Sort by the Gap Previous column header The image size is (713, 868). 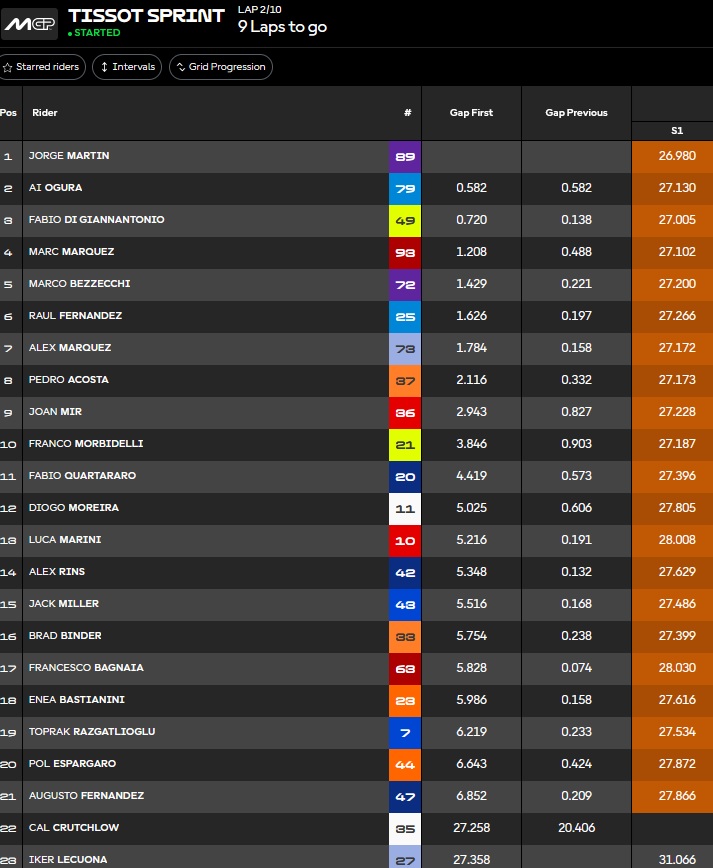click(576, 112)
